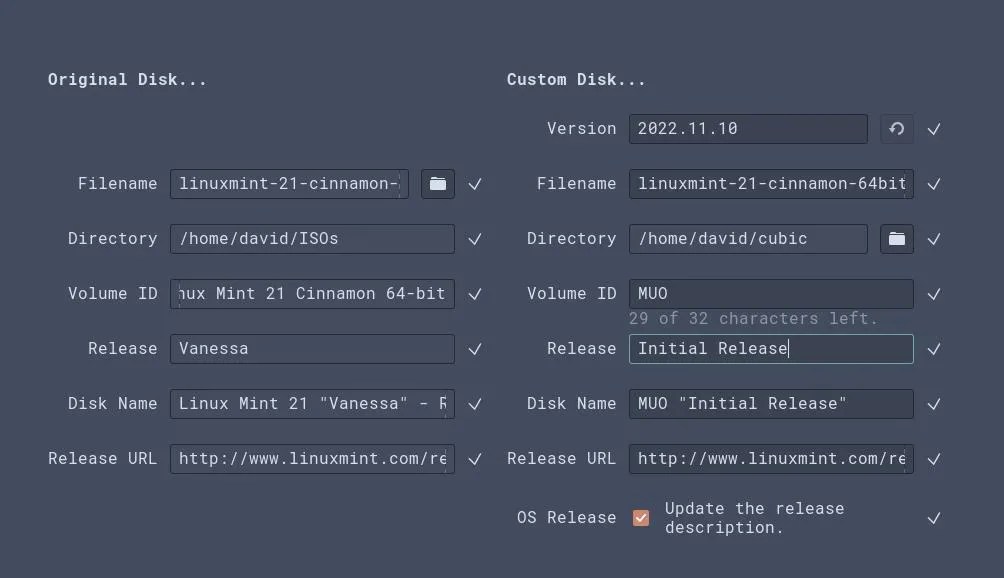The height and width of the screenshot is (578, 1004).
Task: Revert the Version field to default
Action: (x=896, y=128)
